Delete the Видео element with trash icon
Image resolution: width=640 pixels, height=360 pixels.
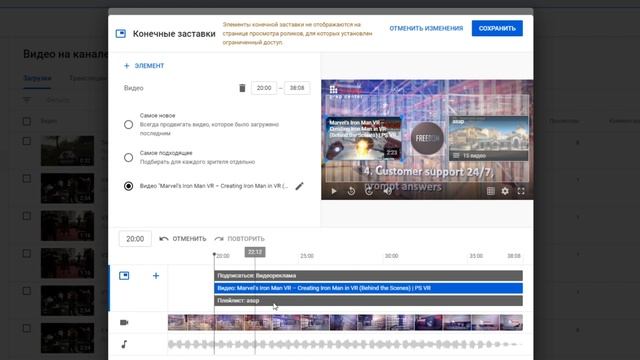click(242, 88)
